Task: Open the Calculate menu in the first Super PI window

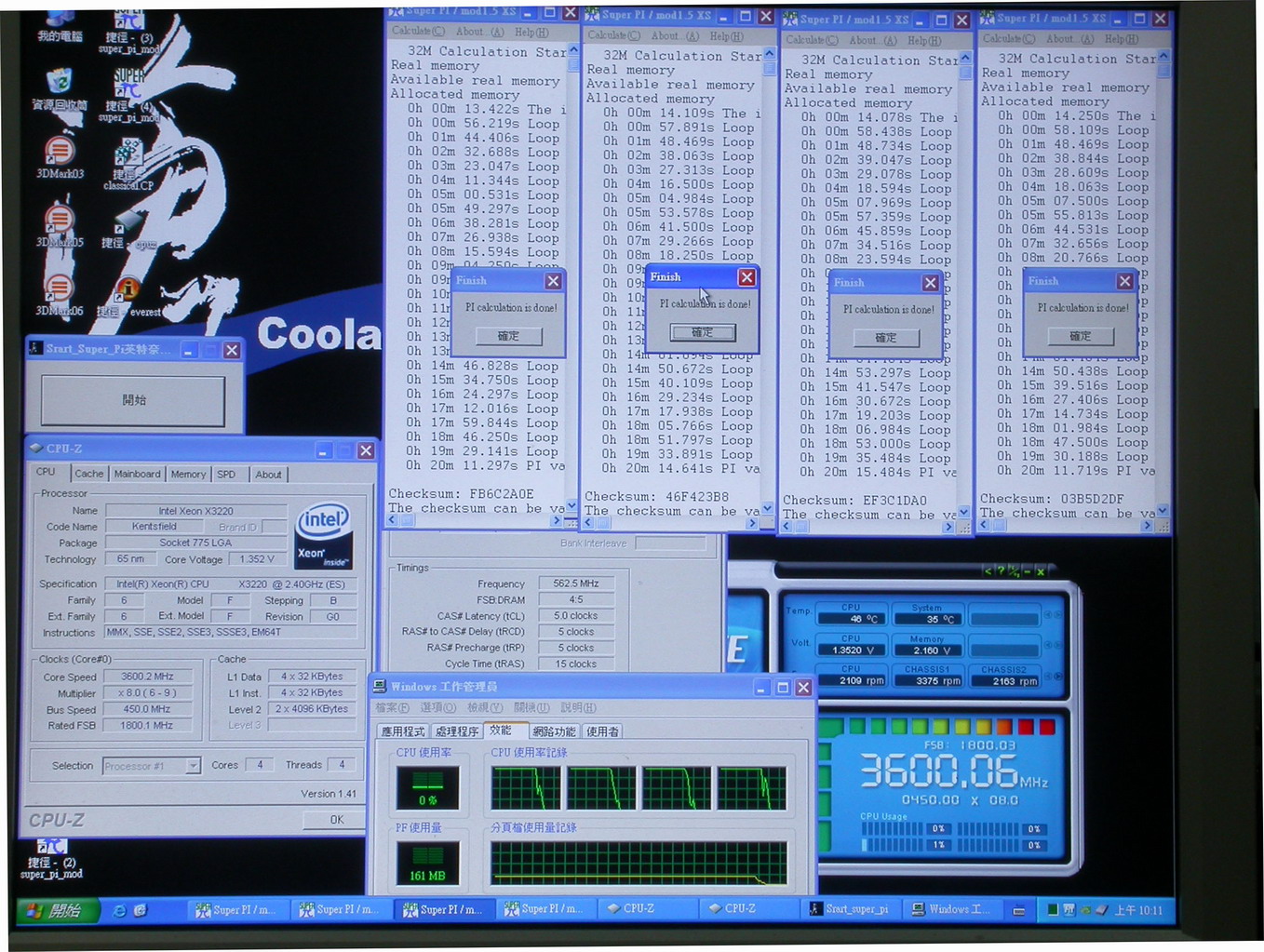Action: 418,31
